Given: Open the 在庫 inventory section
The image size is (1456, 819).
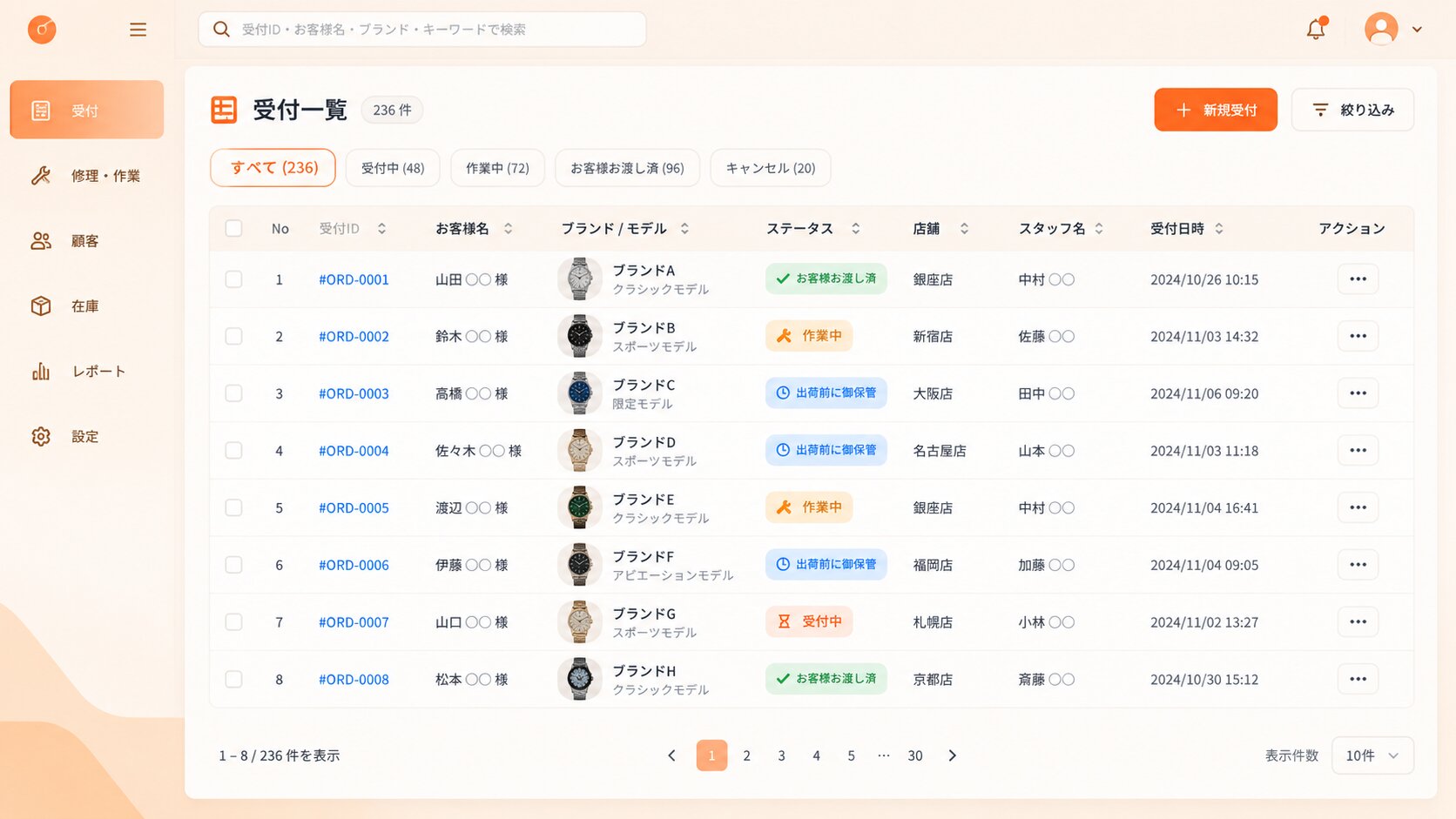Looking at the screenshot, I should click(x=86, y=306).
